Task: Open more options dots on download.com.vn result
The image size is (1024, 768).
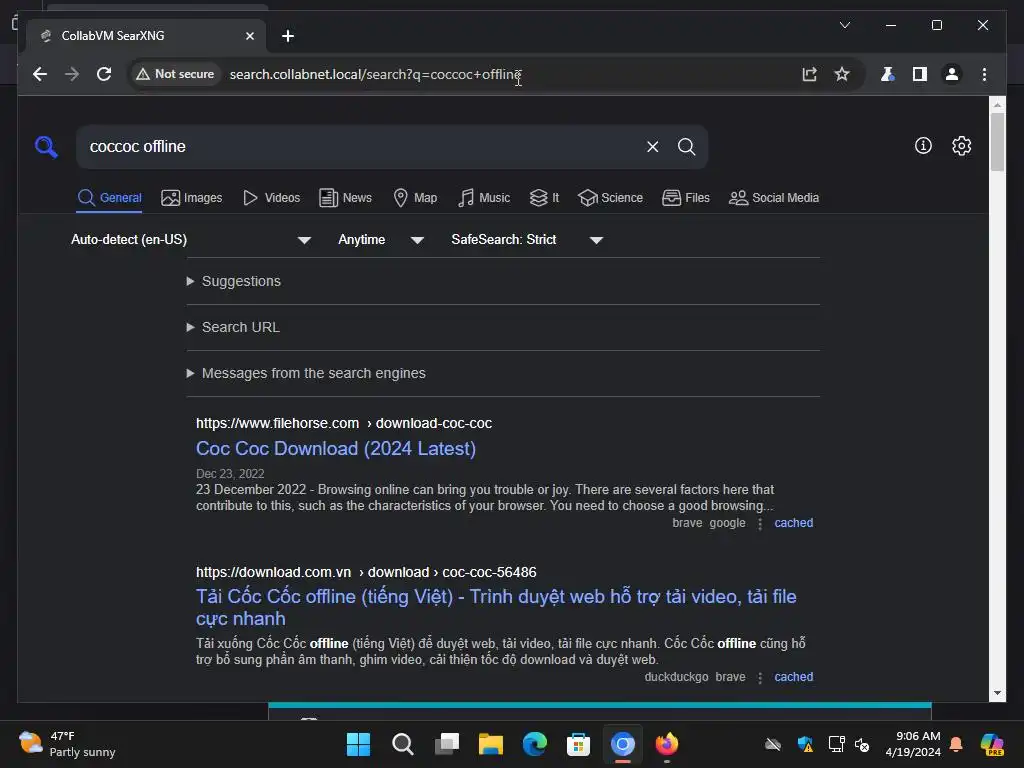Action: point(760,678)
